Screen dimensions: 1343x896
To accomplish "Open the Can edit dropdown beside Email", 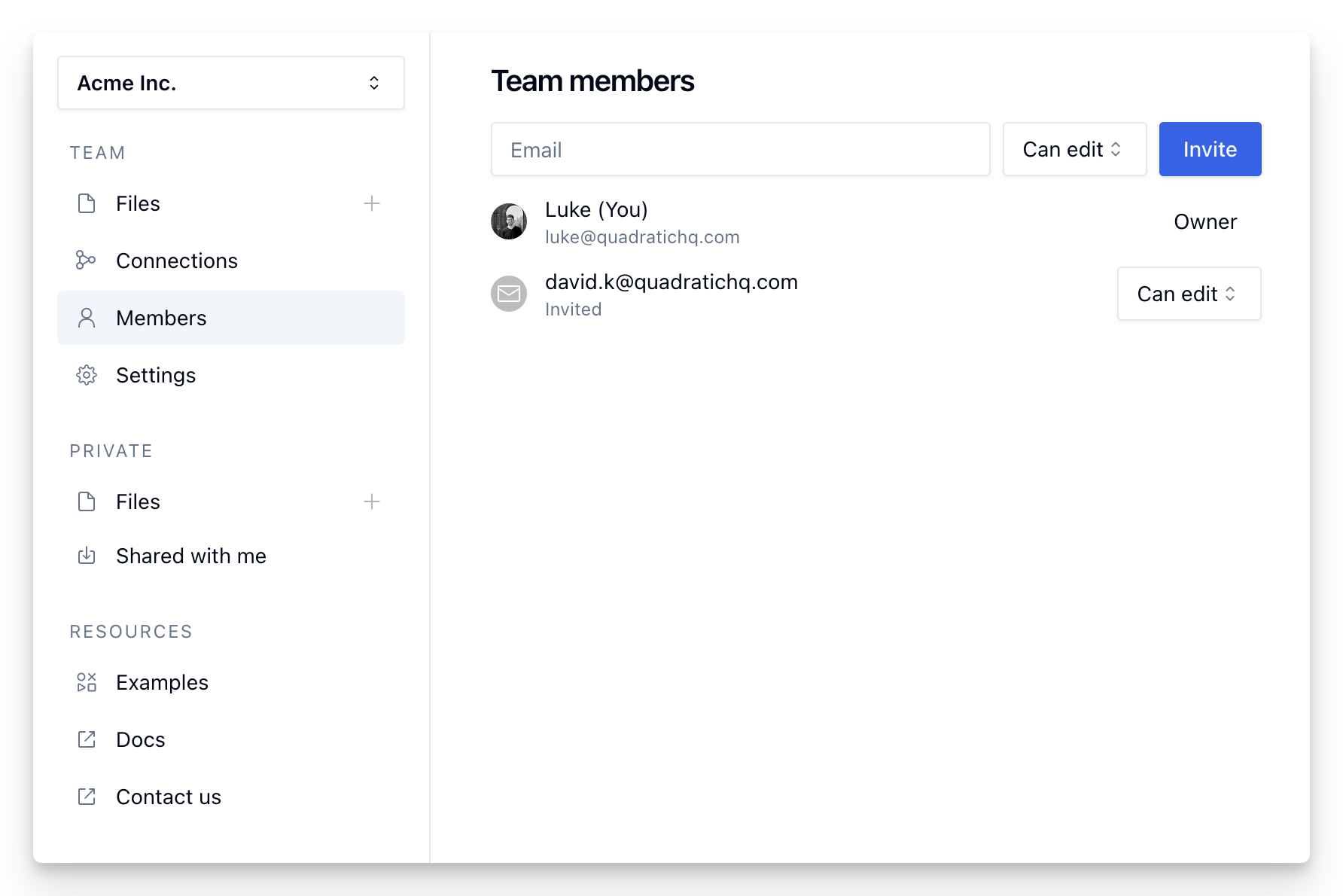I will coord(1074,149).
